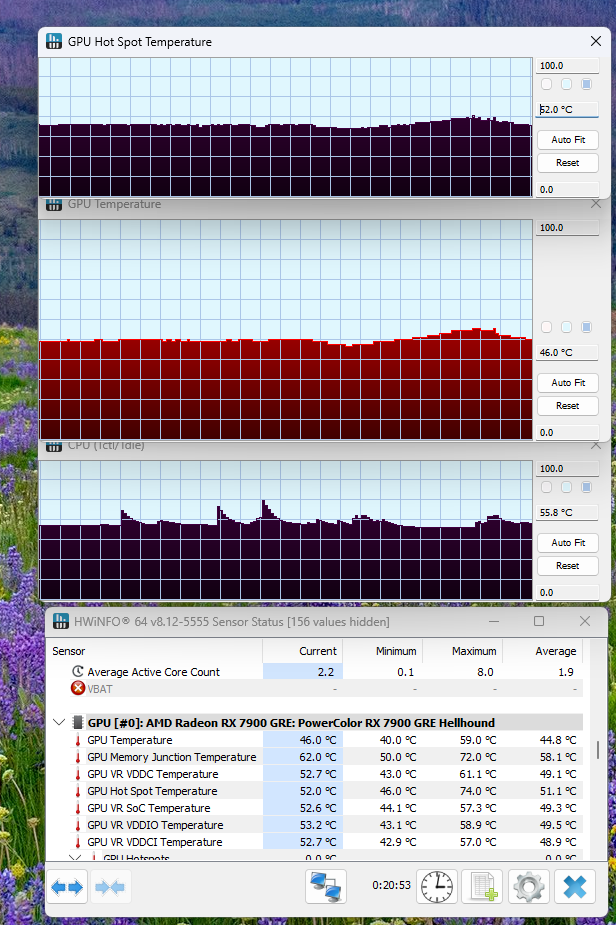Click the 72.0 °C maximum Memory Junction value
The width and height of the screenshot is (616, 925).
(478, 757)
